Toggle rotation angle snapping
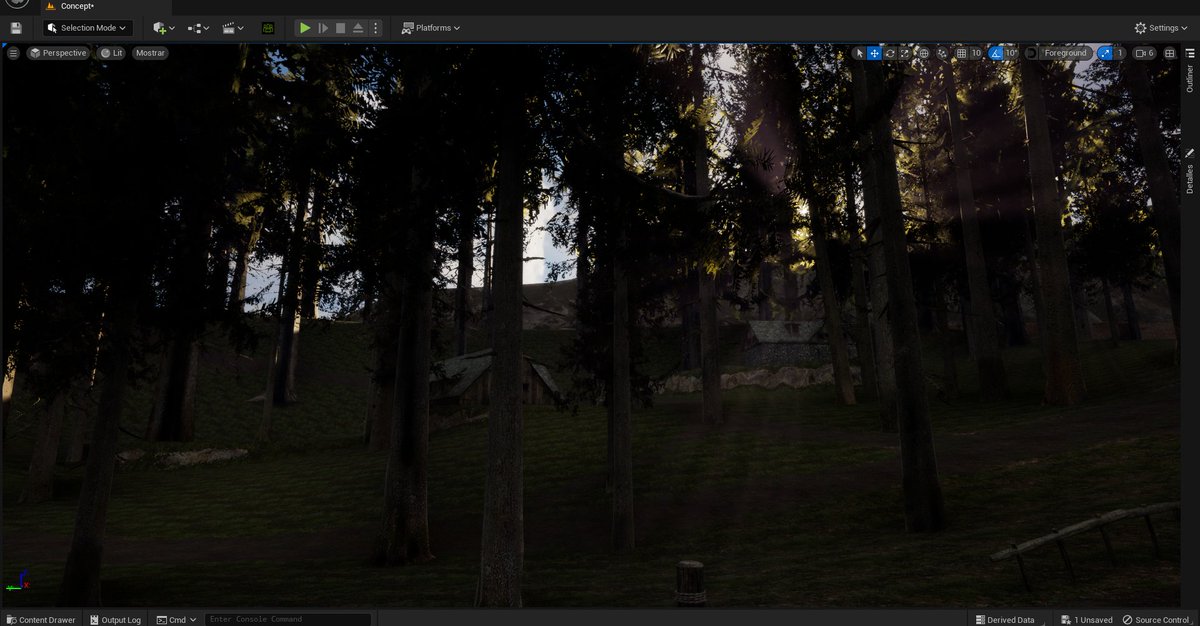Image resolution: width=1200 pixels, height=626 pixels. coord(996,53)
